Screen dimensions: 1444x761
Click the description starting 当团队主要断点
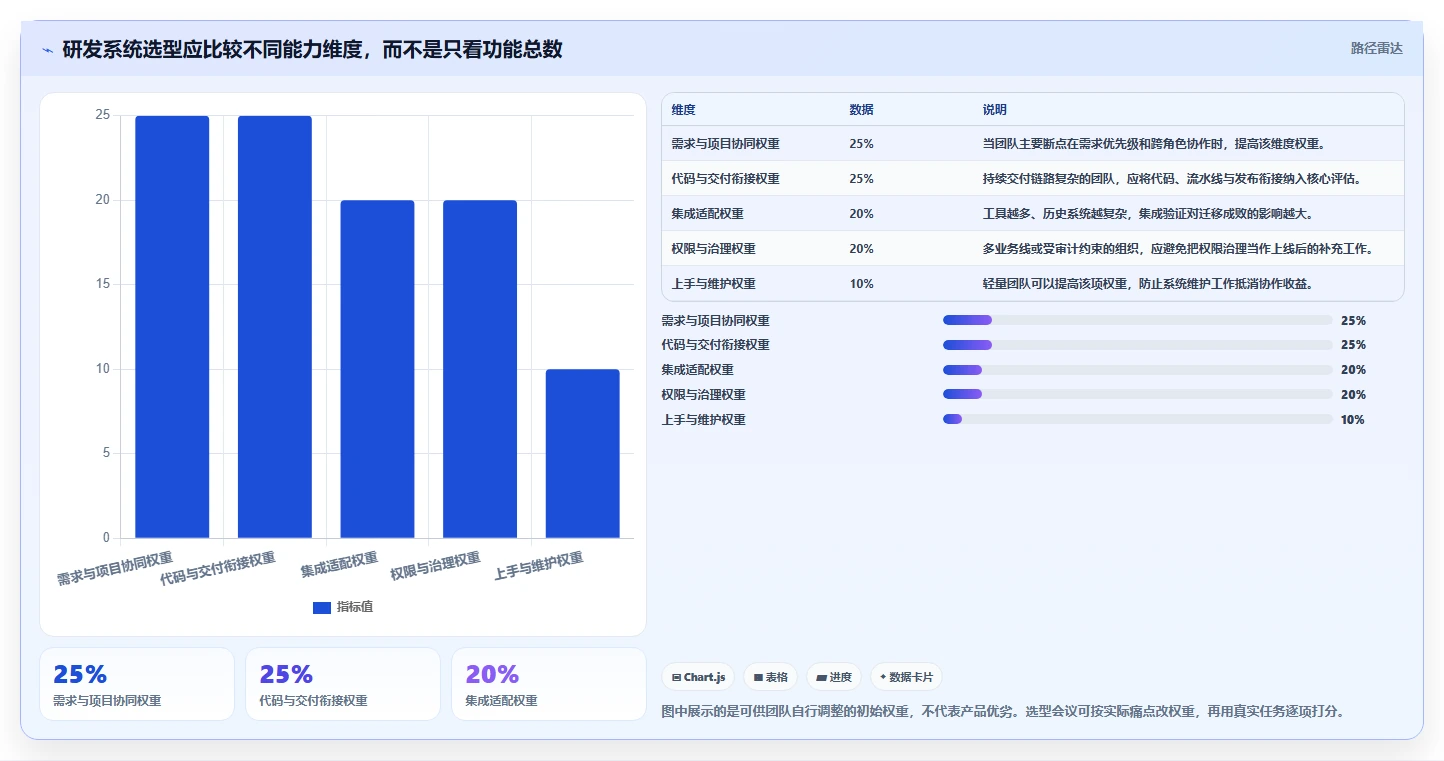click(x=1154, y=144)
